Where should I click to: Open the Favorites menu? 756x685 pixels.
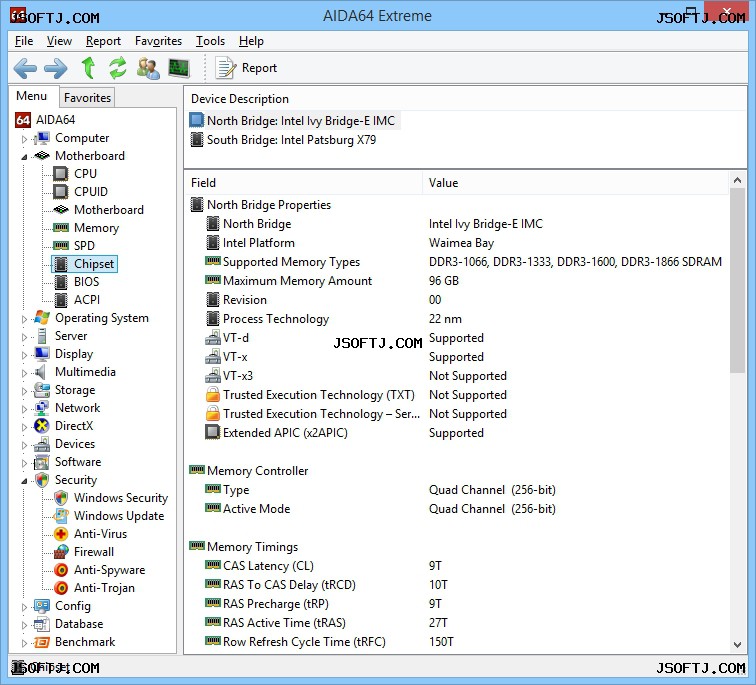pyautogui.click(x=158, y=41)
